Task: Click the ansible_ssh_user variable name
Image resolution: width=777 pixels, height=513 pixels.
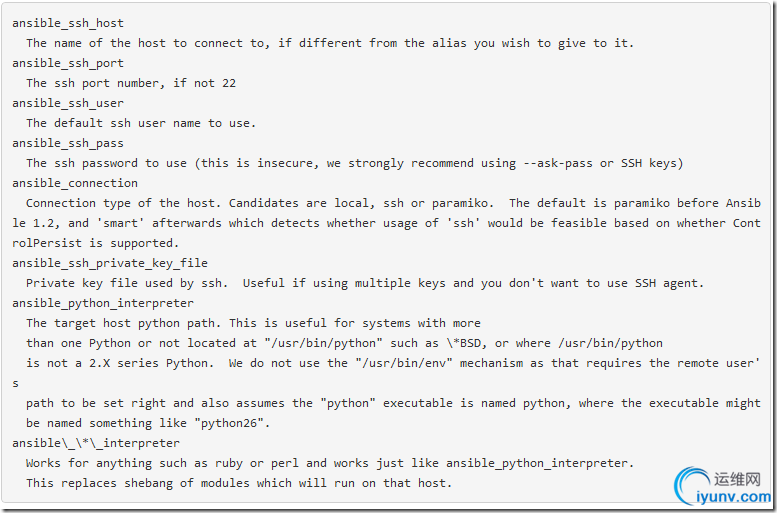Action: click(68, 103)
